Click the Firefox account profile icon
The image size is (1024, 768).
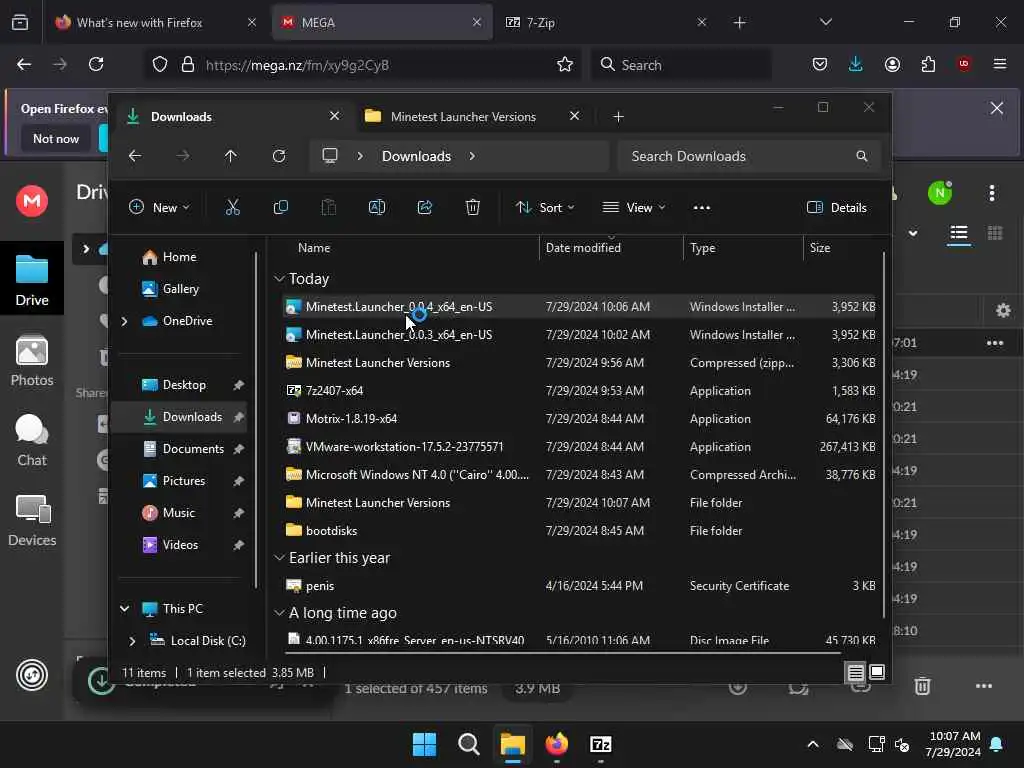(x=892, y=64)
